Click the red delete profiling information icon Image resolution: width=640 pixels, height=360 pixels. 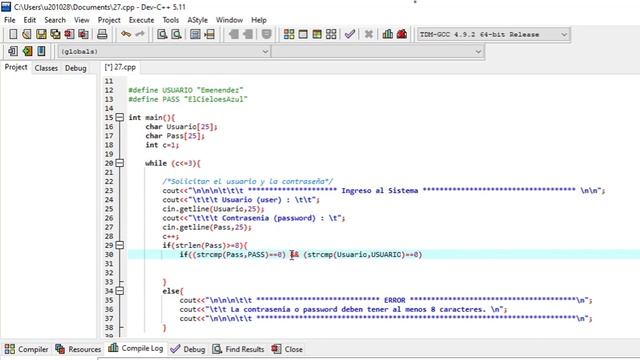402,34
